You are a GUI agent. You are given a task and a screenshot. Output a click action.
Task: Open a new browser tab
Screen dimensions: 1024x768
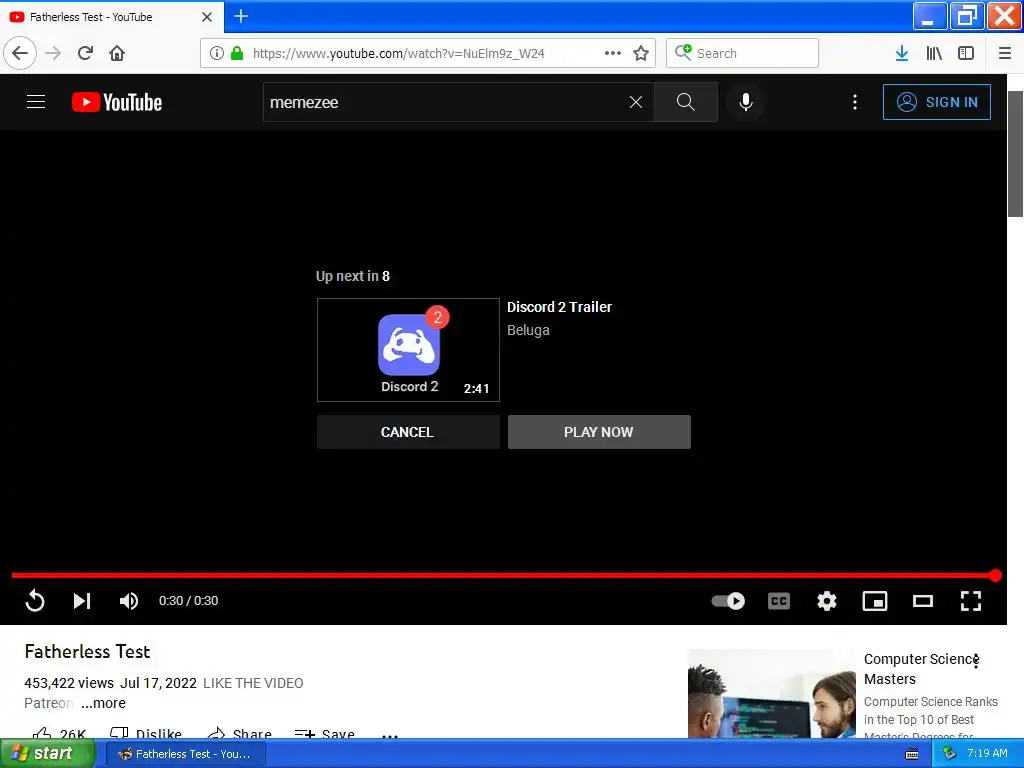click(x=241, y=16)
